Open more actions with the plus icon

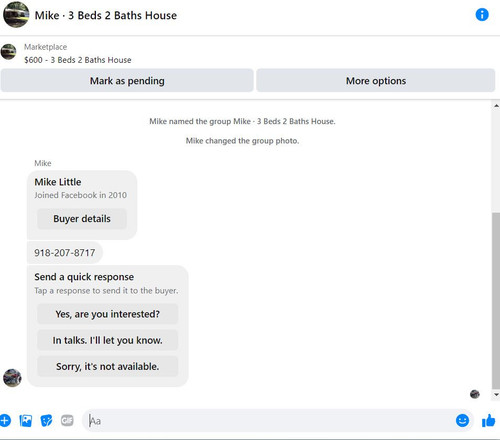[5, 420]
